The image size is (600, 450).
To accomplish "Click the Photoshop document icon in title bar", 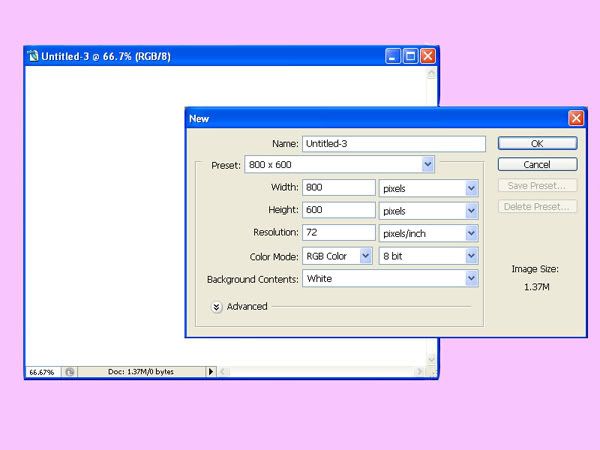I will (x=33, y=57).
